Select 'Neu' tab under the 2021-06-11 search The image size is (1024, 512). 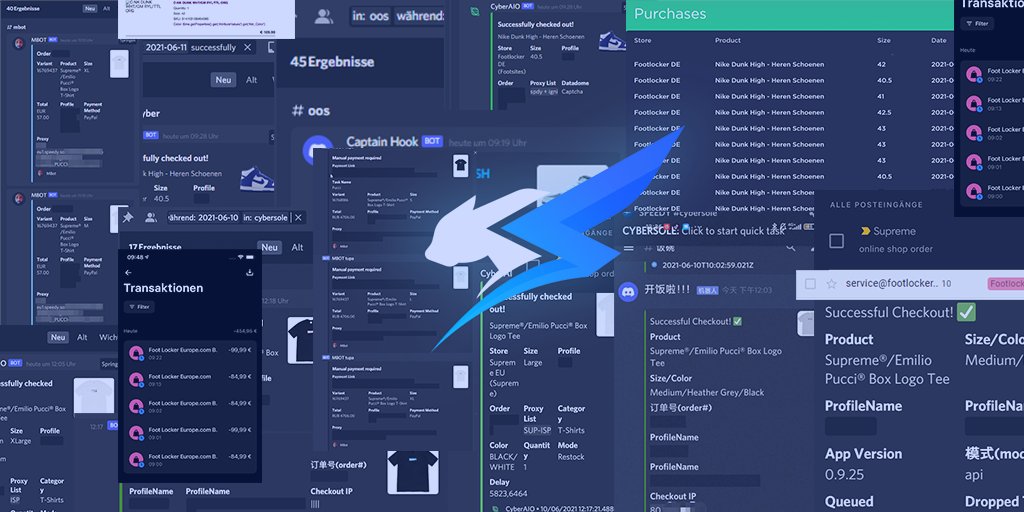(223, 80)
